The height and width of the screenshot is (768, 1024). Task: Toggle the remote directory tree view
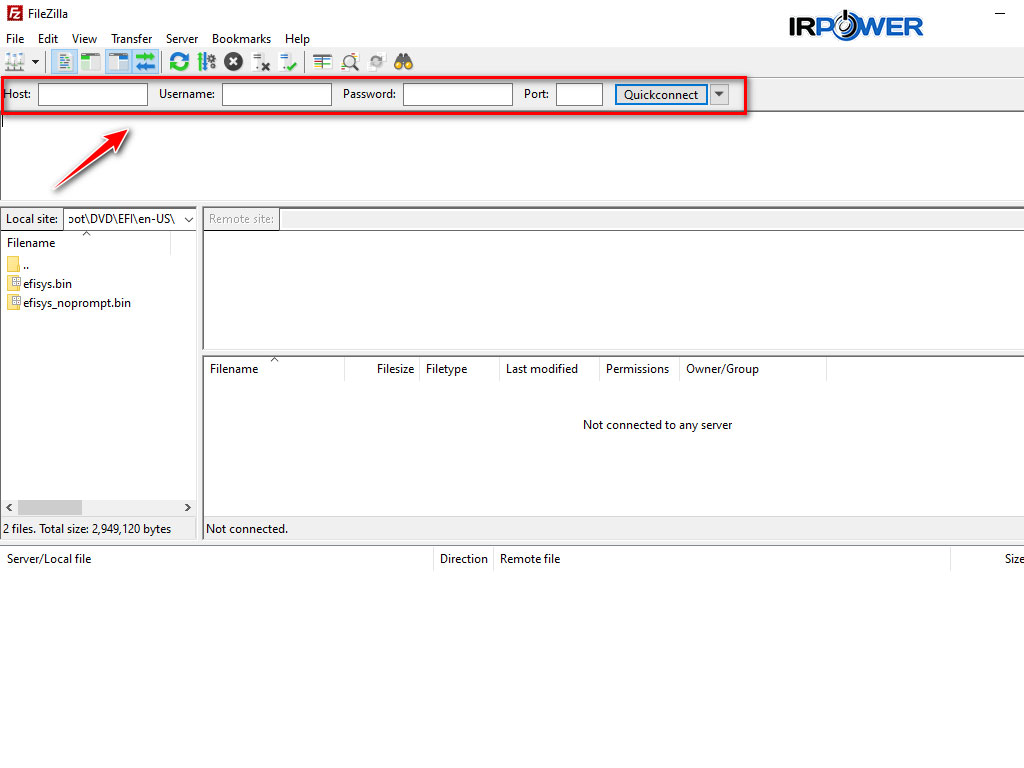[x=117, y=62]
